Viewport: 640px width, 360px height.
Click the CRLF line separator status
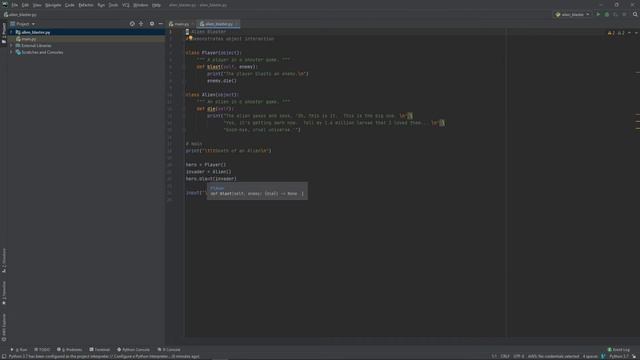click(505, 356)
